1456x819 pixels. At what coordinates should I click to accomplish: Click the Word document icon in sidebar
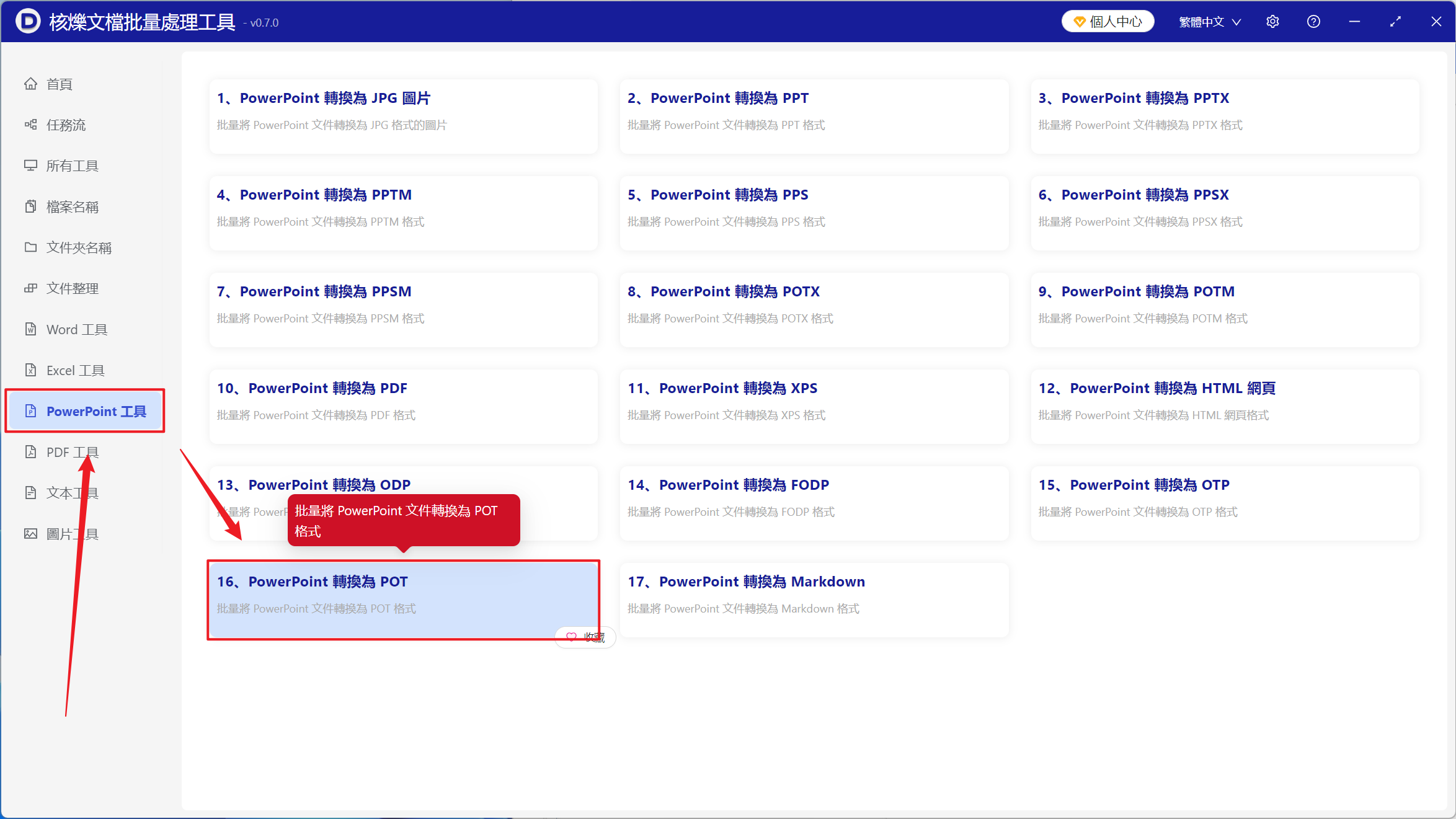(x=30, y=329)
